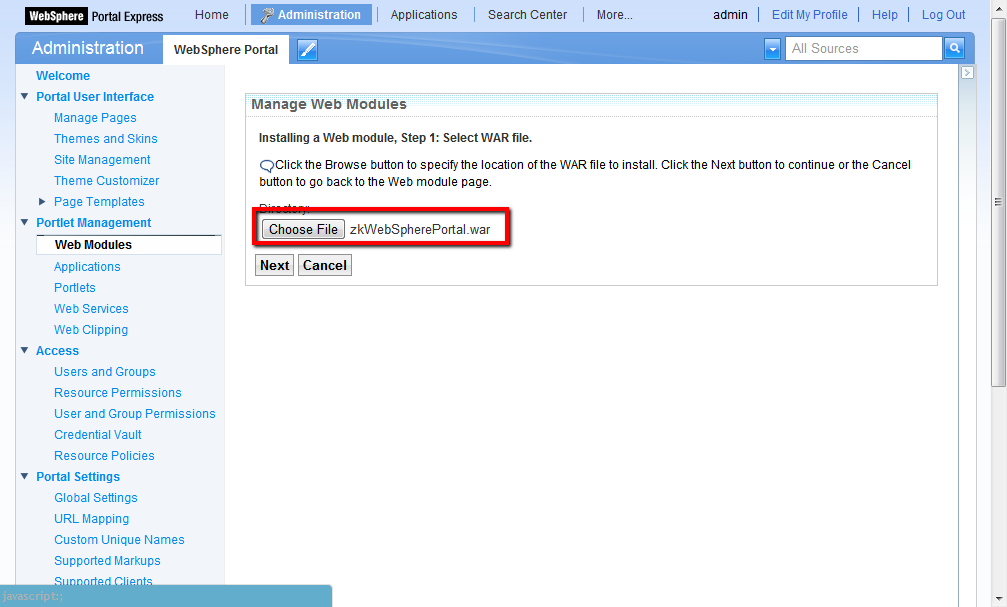Viewport: 1007px width, 607px height.
Task: Select the WebSphere Portal page tab
Action: tap(226, 49)
